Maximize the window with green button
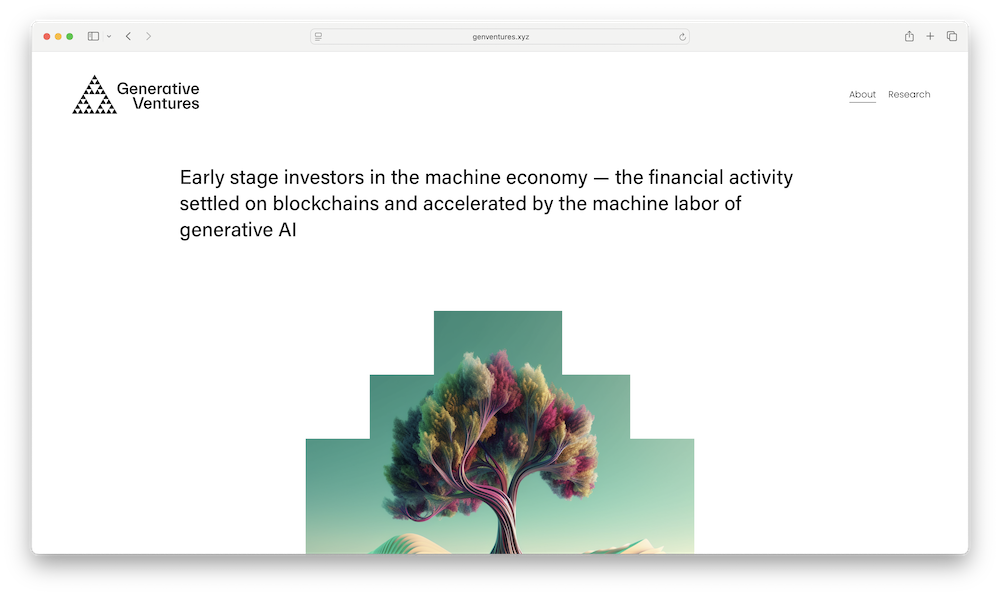The width and height of the screenshot is (1000, 596). coord(70,36)
